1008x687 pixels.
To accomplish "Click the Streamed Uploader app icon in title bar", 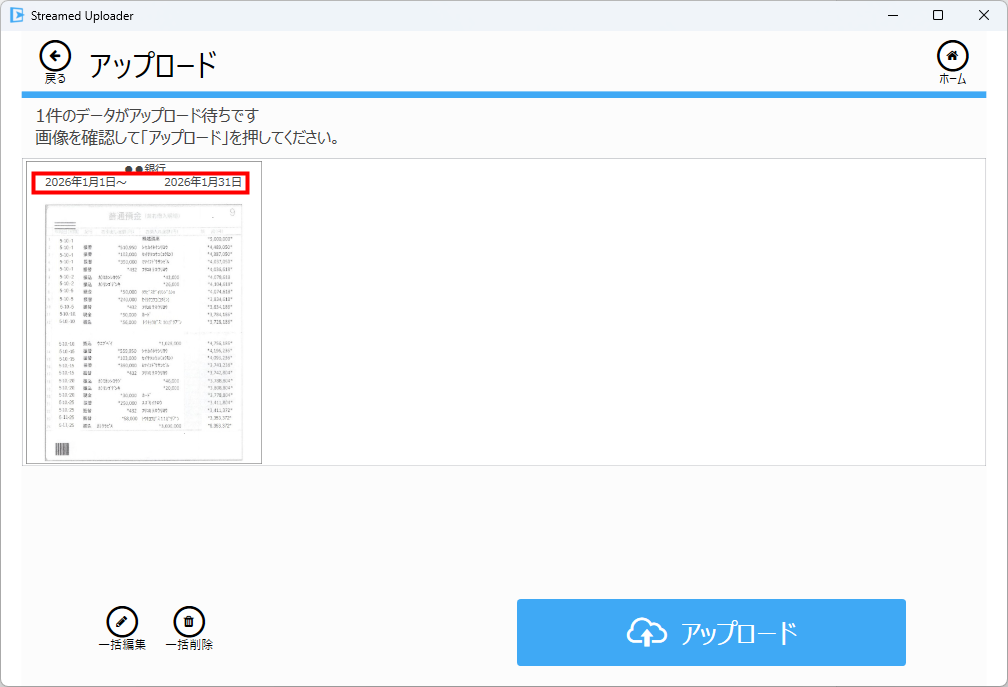I will pos(17,16).
